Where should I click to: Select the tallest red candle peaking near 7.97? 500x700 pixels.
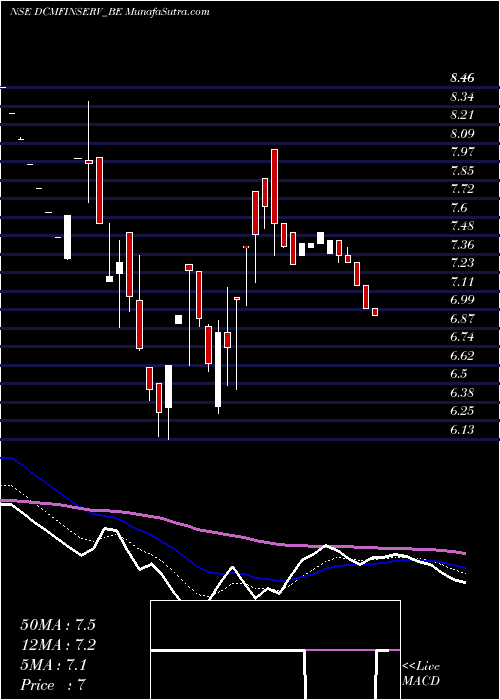click(x=275, y=187)
